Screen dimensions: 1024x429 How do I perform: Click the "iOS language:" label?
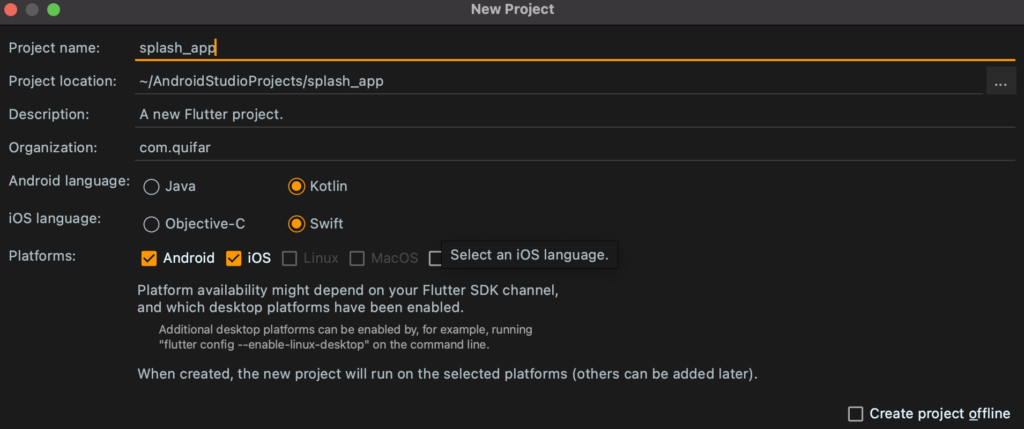tap(55, 218)
